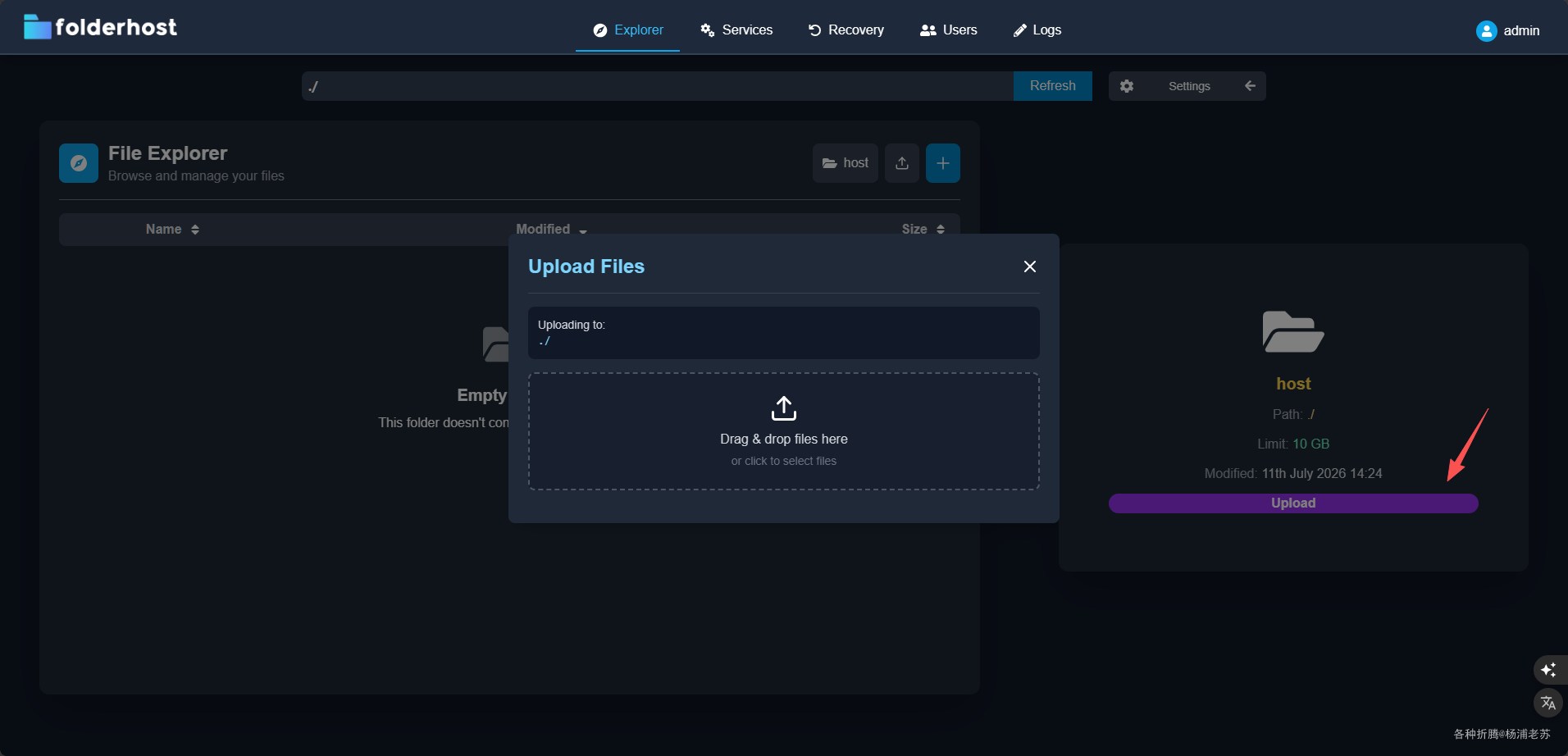Open the admin user menu
Image resolution: width=1568 pixels, height=756 pixels.
pyautogui.click(x=1508, y=30)
